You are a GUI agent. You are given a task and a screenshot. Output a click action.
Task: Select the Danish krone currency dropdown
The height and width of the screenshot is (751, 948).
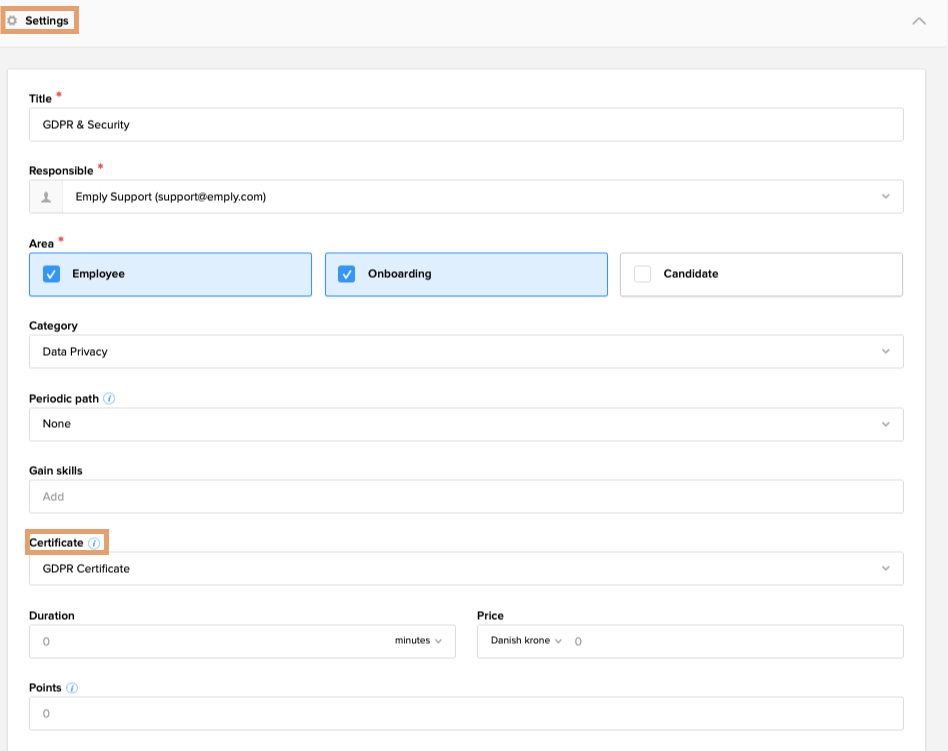526,641
